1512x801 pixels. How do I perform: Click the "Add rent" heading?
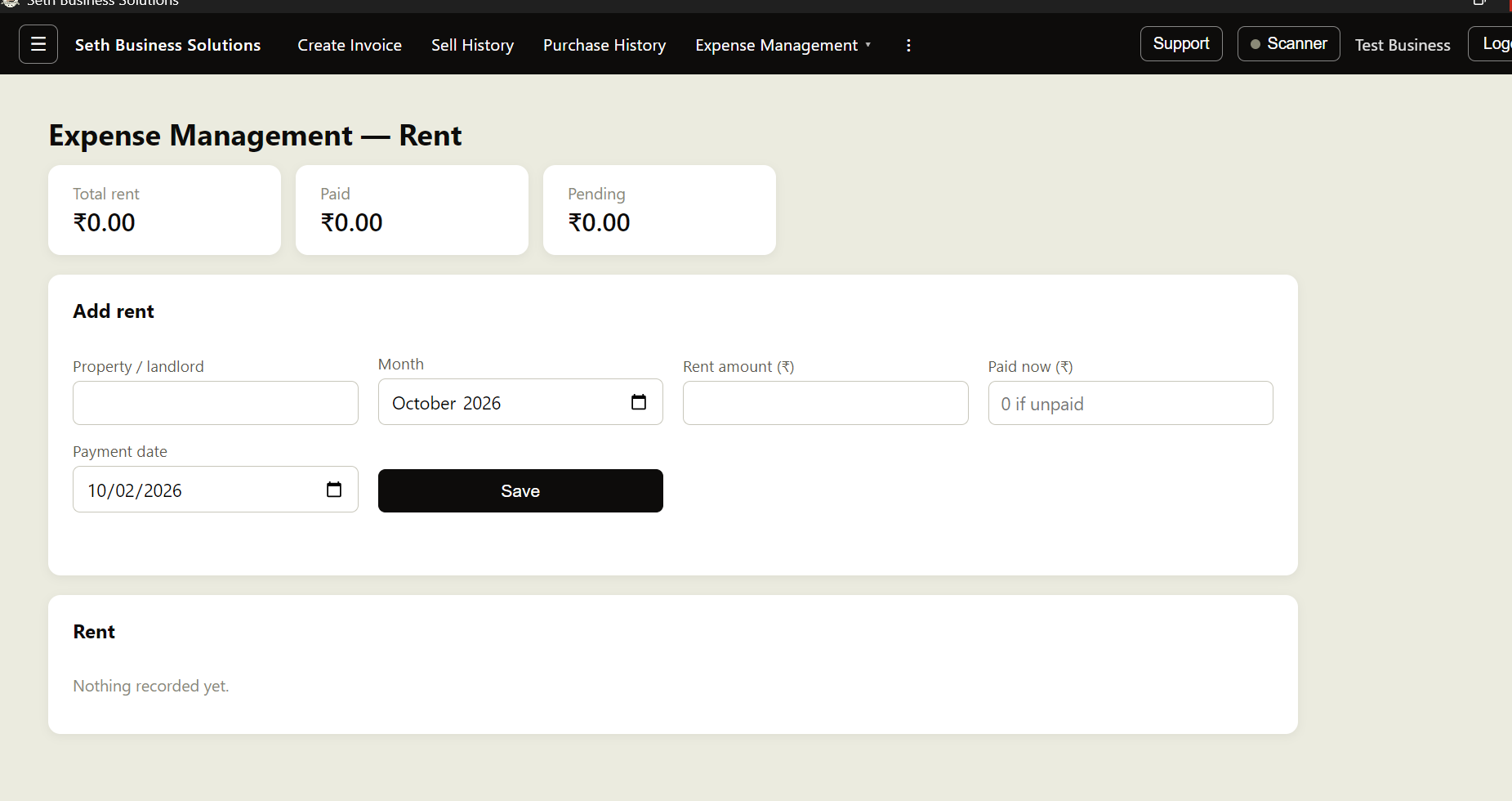pos(114,311)
